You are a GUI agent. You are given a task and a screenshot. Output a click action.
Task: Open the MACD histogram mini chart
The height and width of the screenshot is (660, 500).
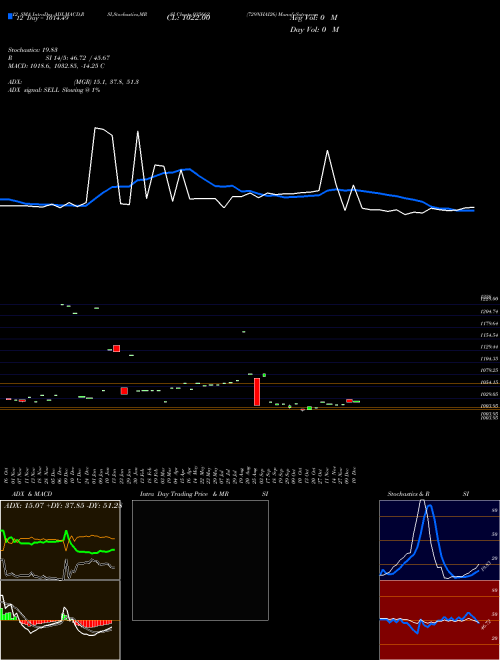point(60,620)
